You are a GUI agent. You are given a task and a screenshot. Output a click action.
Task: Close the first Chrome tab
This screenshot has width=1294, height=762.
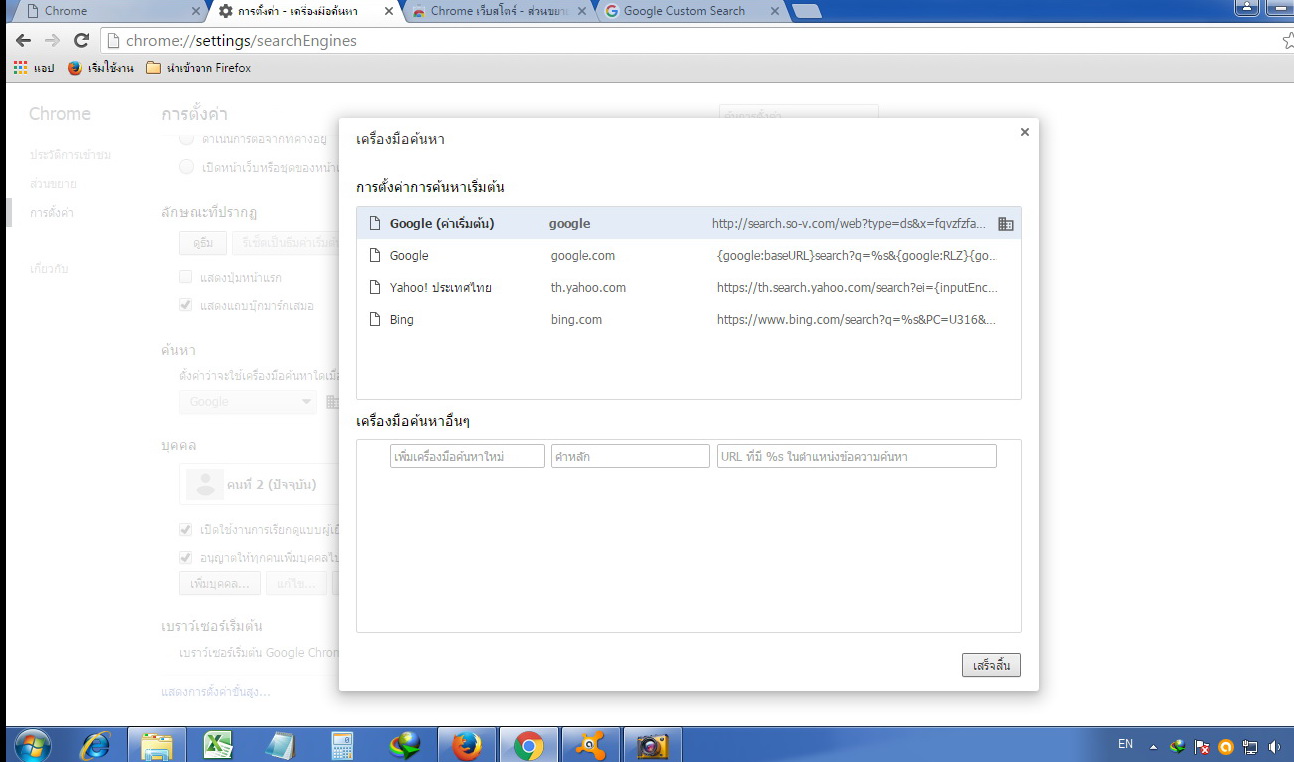(x=196, y=11)
